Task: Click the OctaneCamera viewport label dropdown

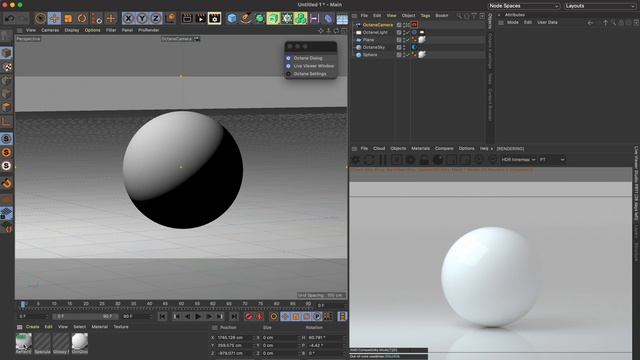Action: click(180, 39)
